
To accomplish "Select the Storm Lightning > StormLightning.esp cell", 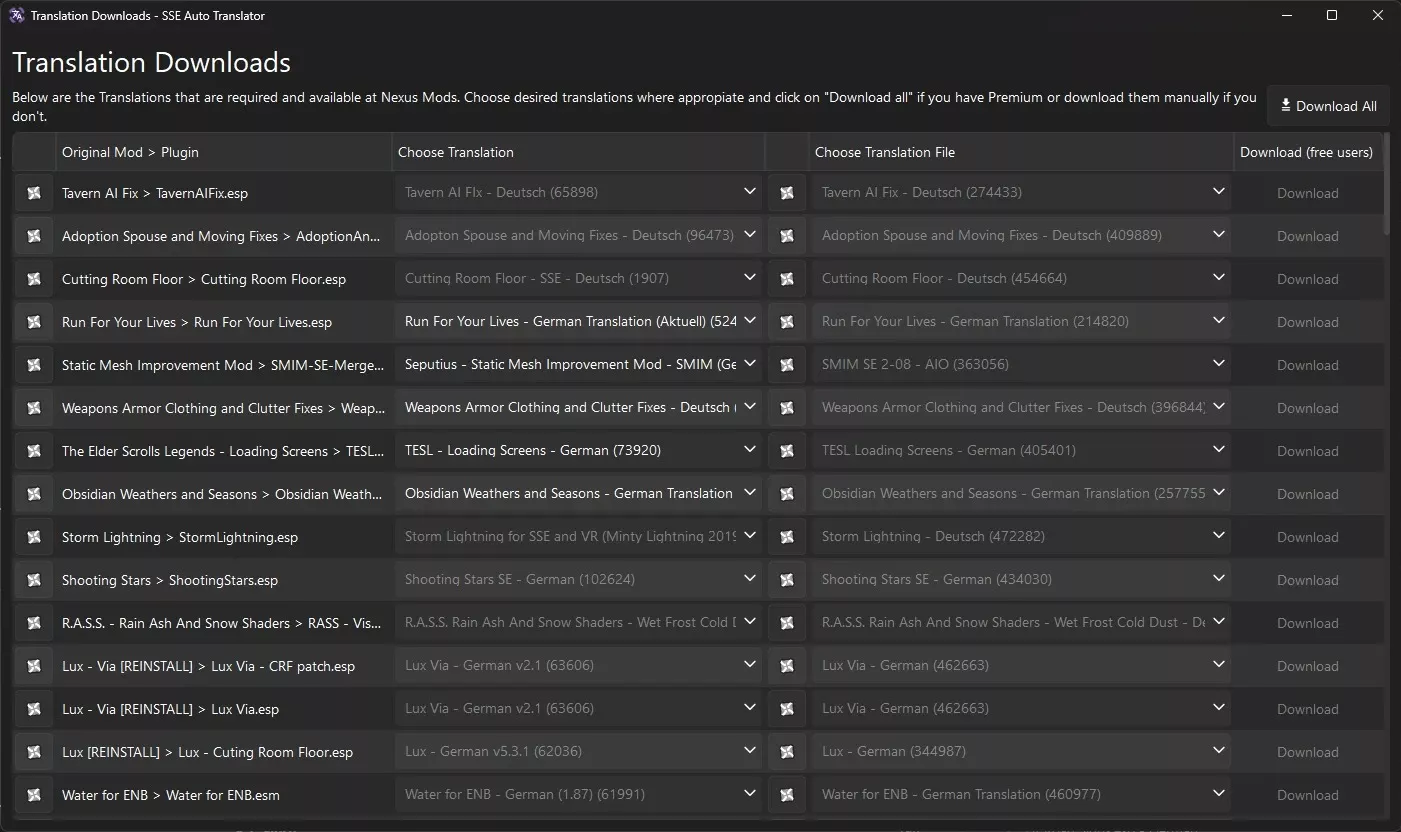I will coord(223,537).
